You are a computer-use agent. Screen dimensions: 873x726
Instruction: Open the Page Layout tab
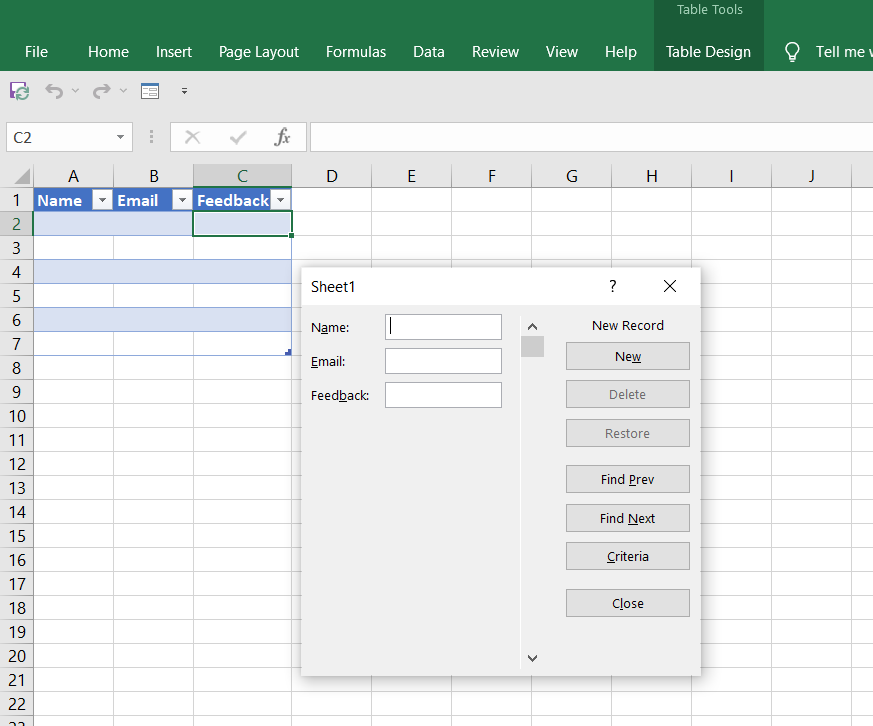click(x=259, y=52)
